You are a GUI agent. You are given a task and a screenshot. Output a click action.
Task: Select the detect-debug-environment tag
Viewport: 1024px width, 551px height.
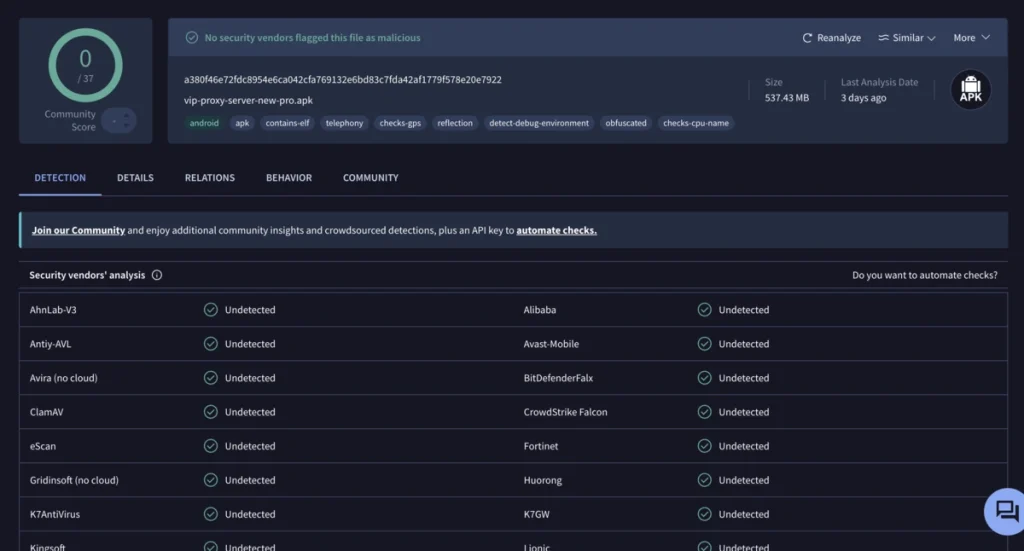pyautogui.click(x=539, y=123)
